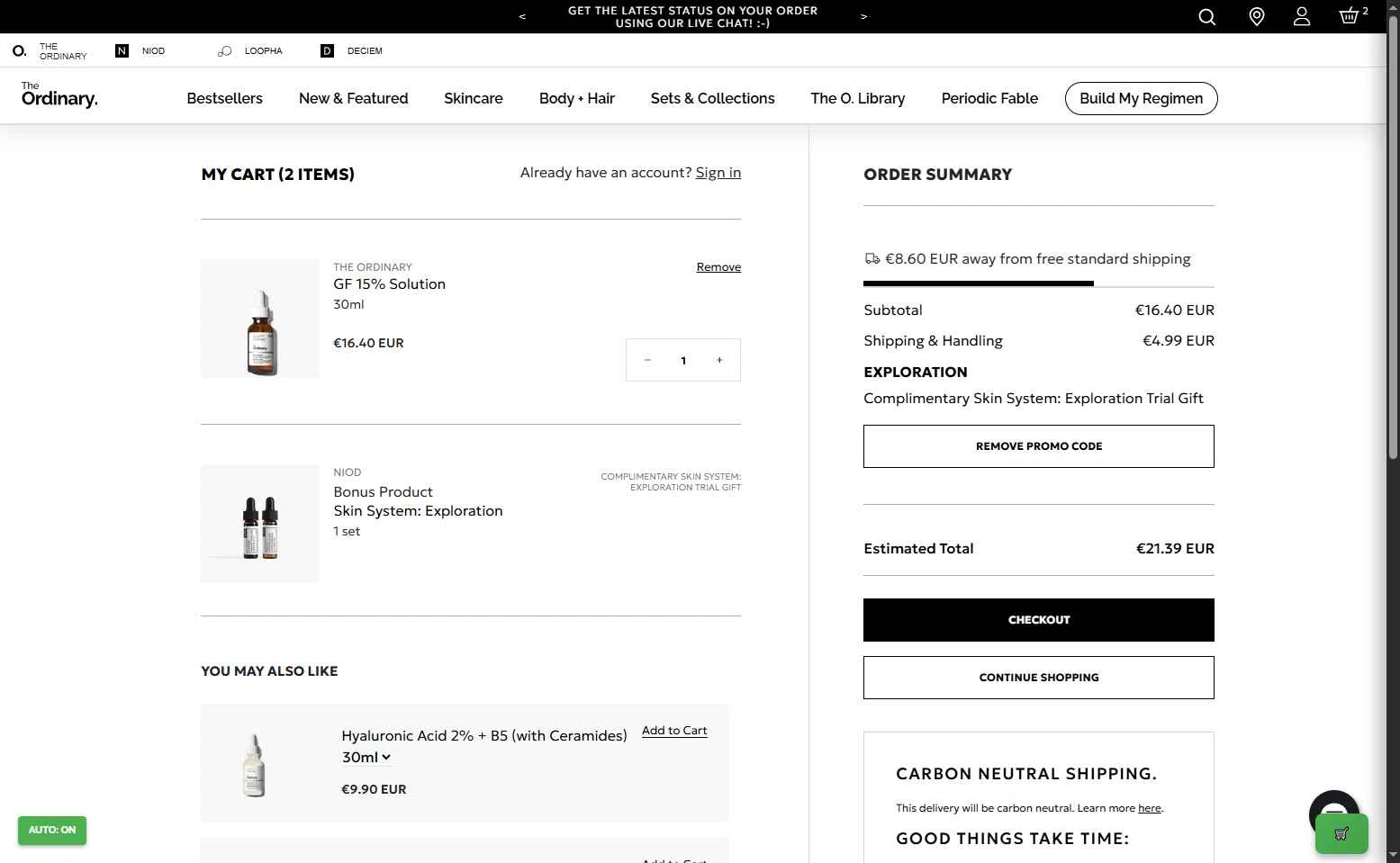Click the previous announcement arrow
This screenshot has height=863, width=1400.
[522, 16]
